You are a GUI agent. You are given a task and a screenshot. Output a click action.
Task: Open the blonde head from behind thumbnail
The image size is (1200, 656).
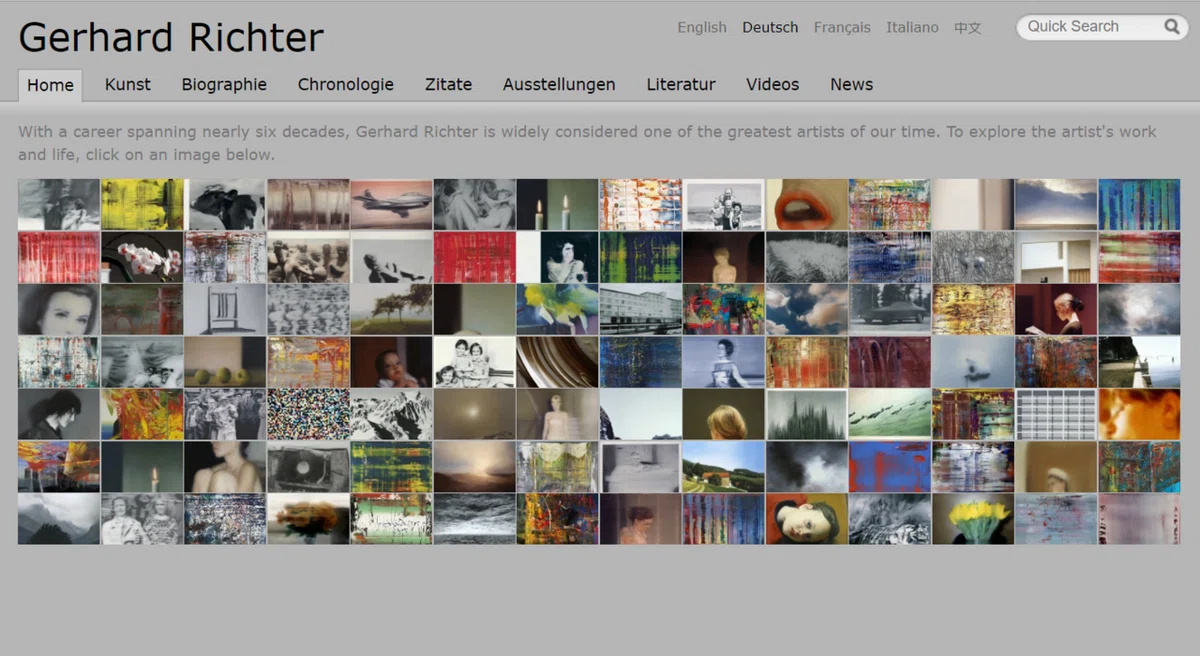tap(724, 414)
